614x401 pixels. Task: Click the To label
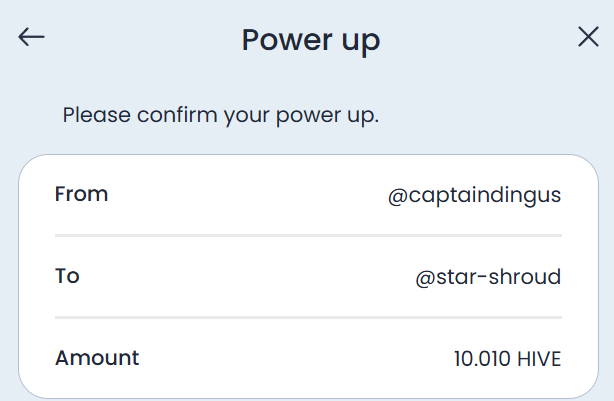(x=67, y=276)
